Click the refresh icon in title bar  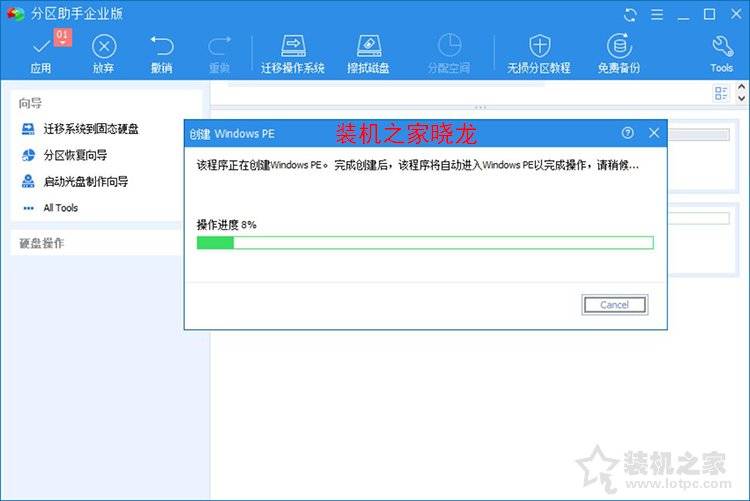[630, 14]
